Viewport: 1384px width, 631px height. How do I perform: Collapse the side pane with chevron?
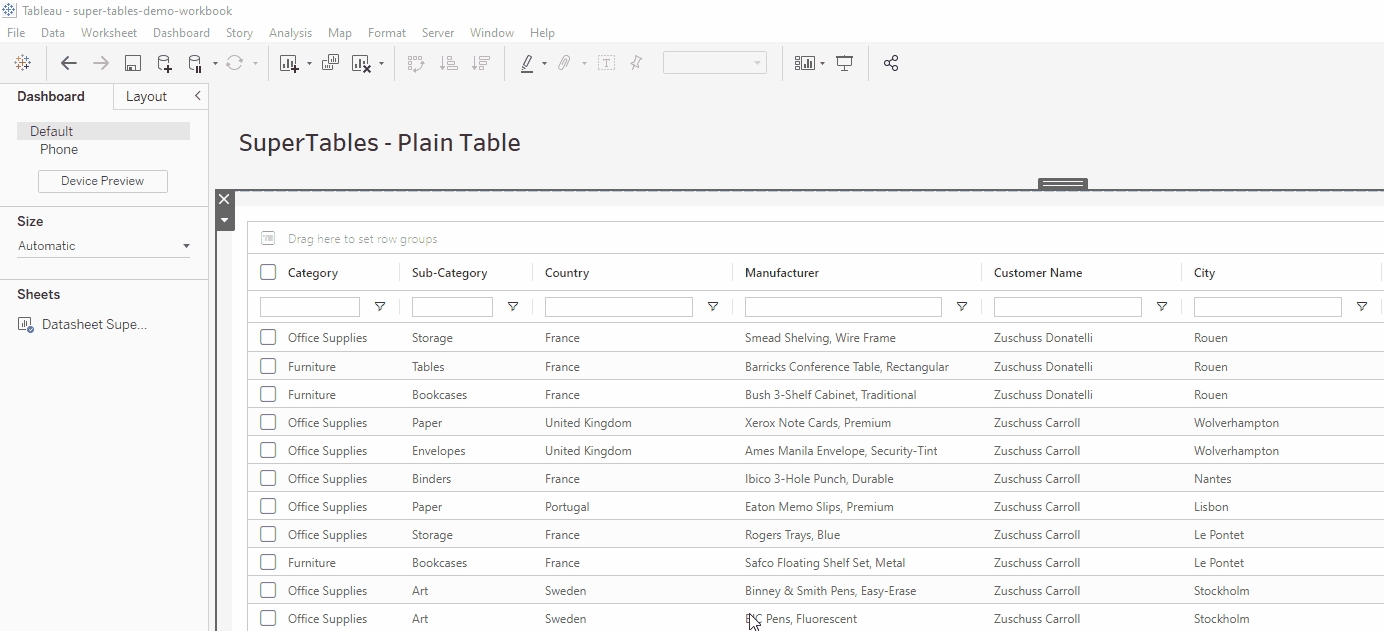[198, 96]
